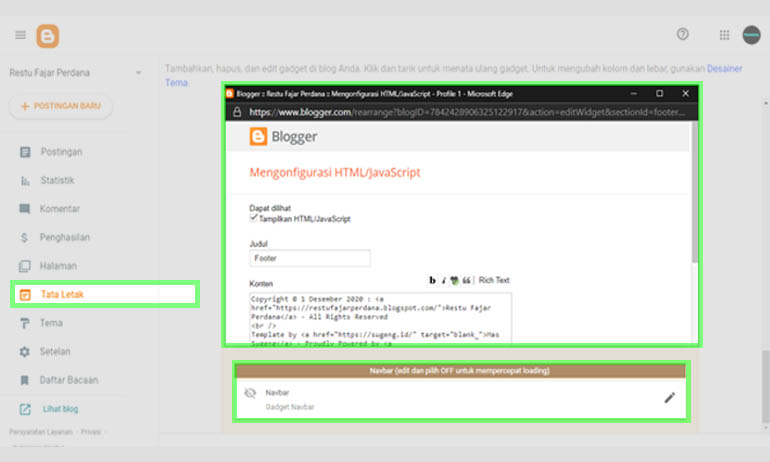Click the blockquote quotation icon
Viewport: 770px width, 462px height.
(x=466, y=280)
